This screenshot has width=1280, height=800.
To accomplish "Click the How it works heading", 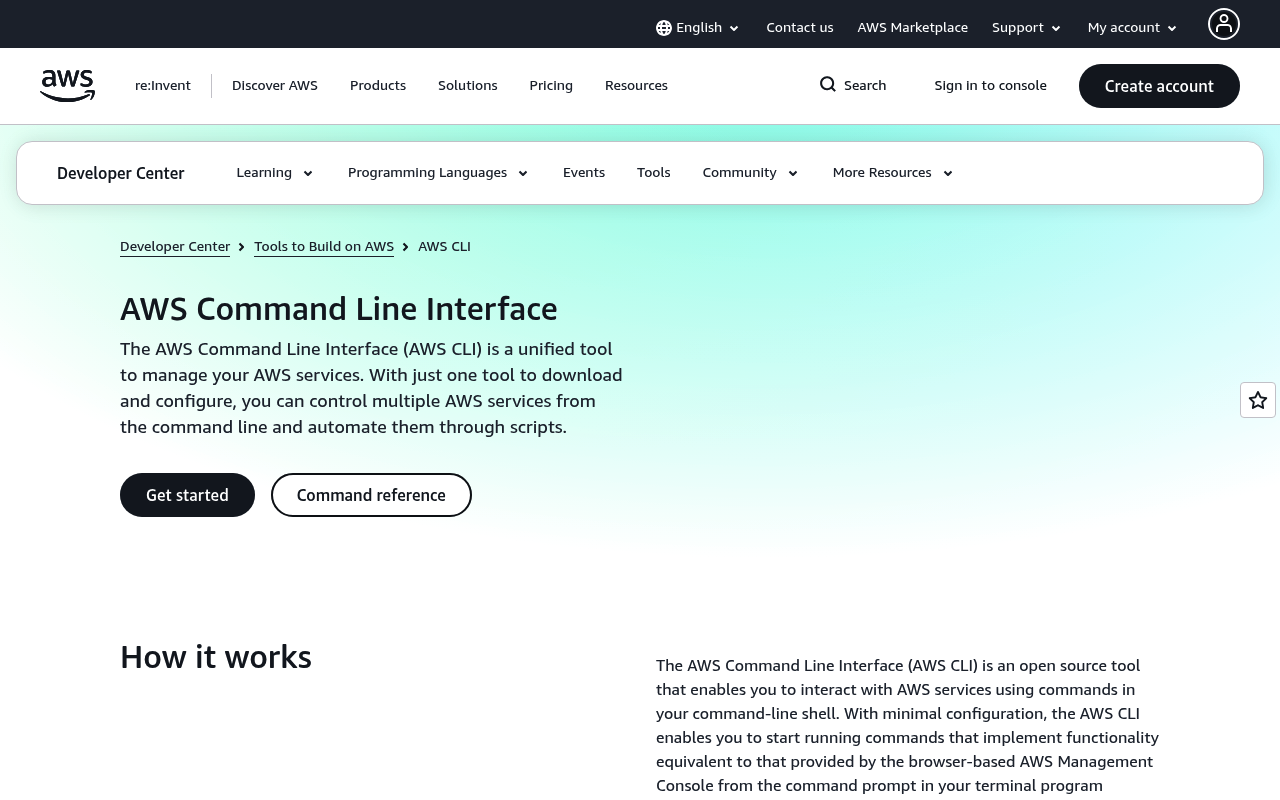I will pos(216,657).
